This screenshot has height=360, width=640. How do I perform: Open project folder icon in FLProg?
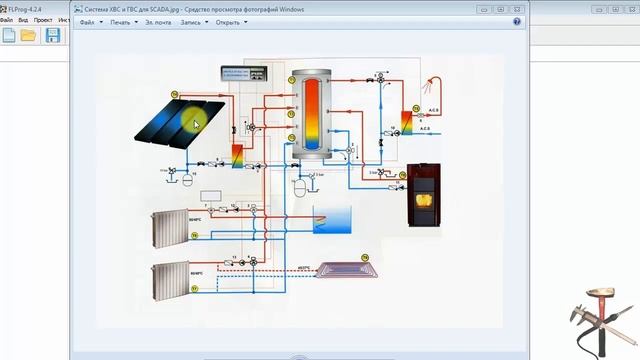tap(28, 36)
